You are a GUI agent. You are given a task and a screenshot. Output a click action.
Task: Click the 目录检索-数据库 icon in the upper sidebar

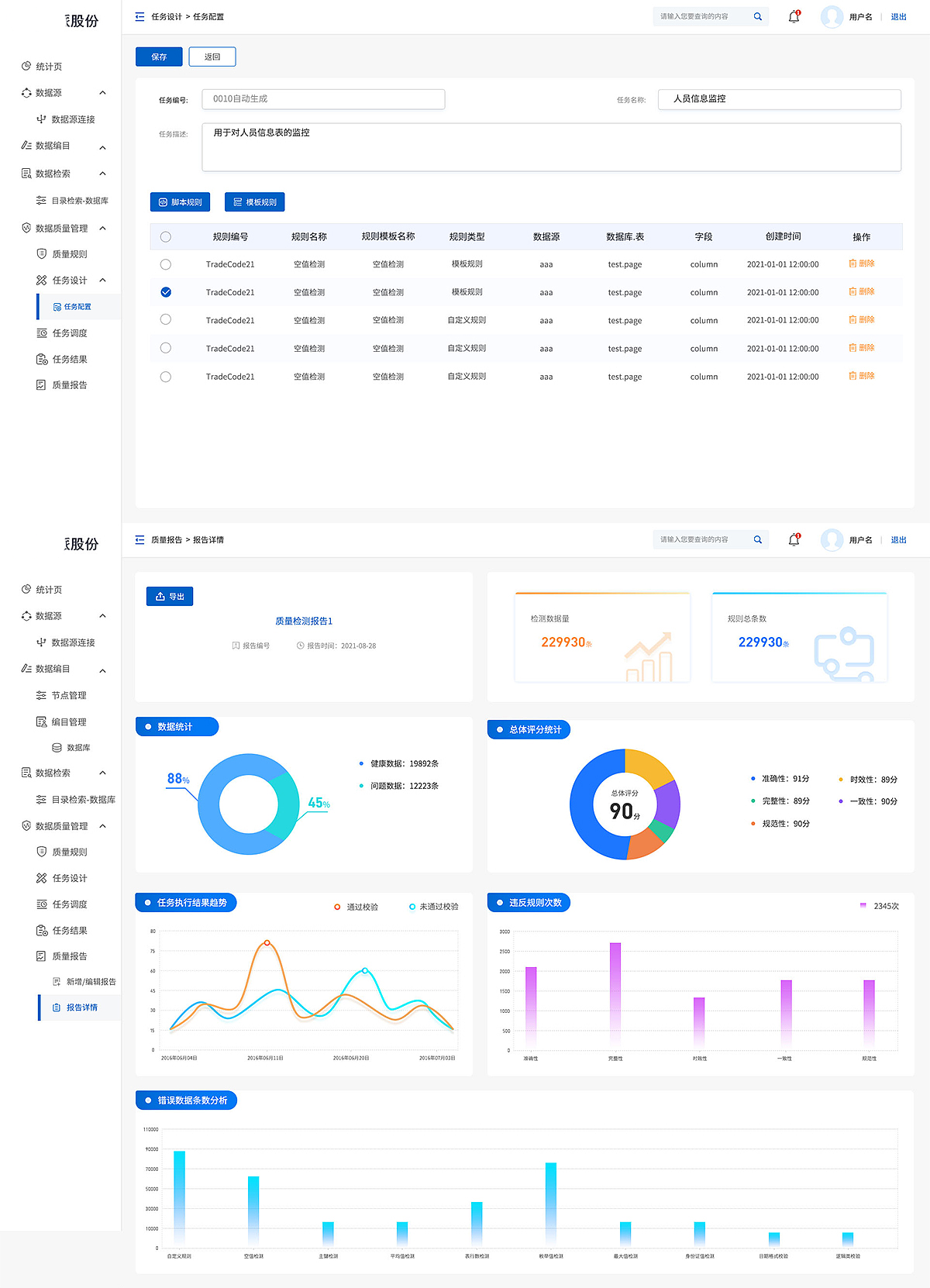tap(42, 201)
